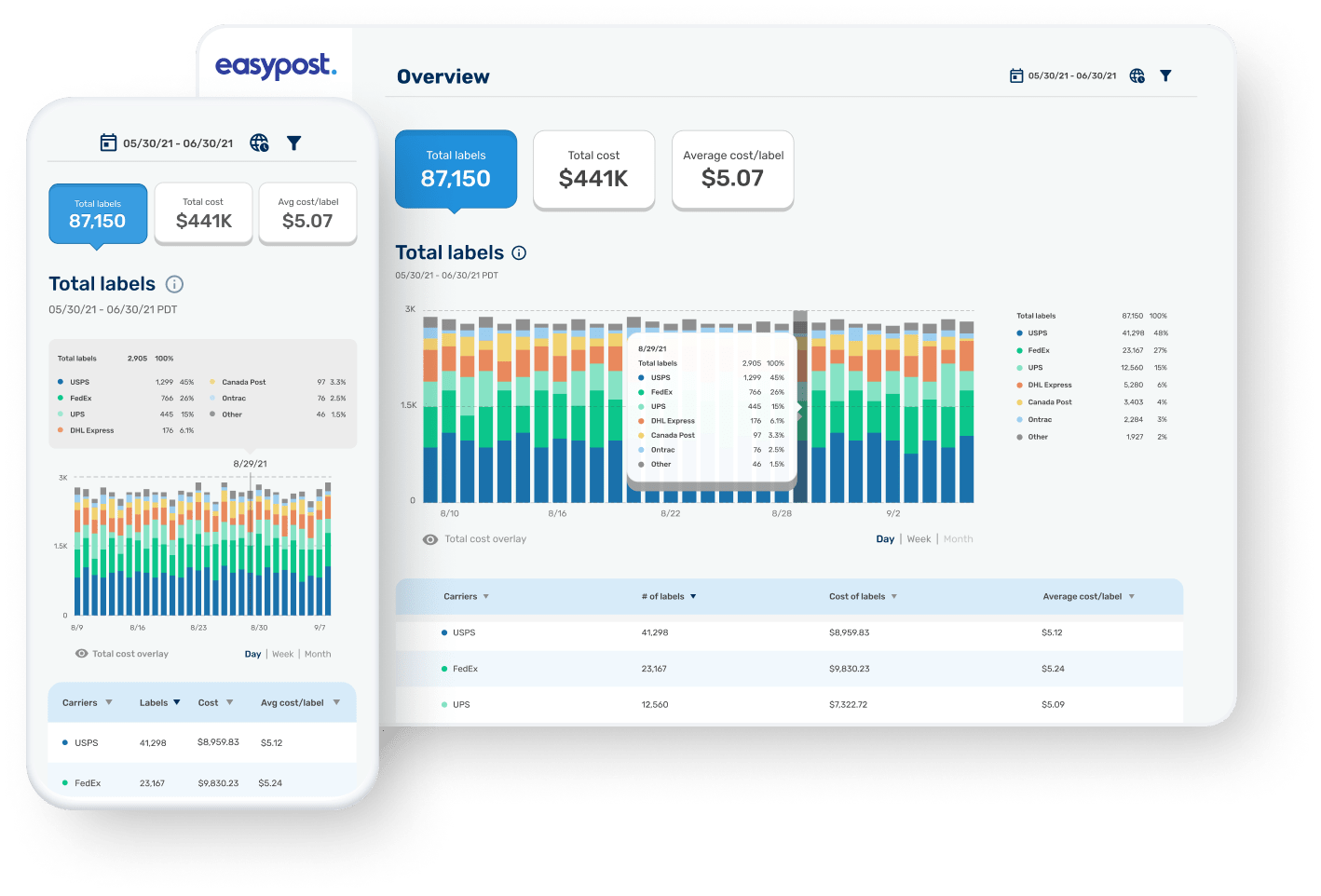
Task: Switch mobile chart to Month view
Action: click(x=318, y=654)
